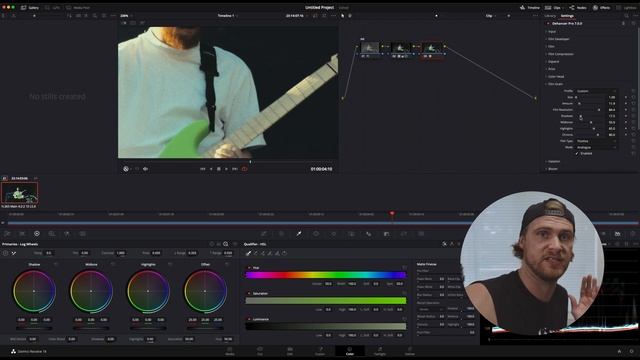Toggle the Timeline panel button
640x360 pixels.
pos(530,7)
